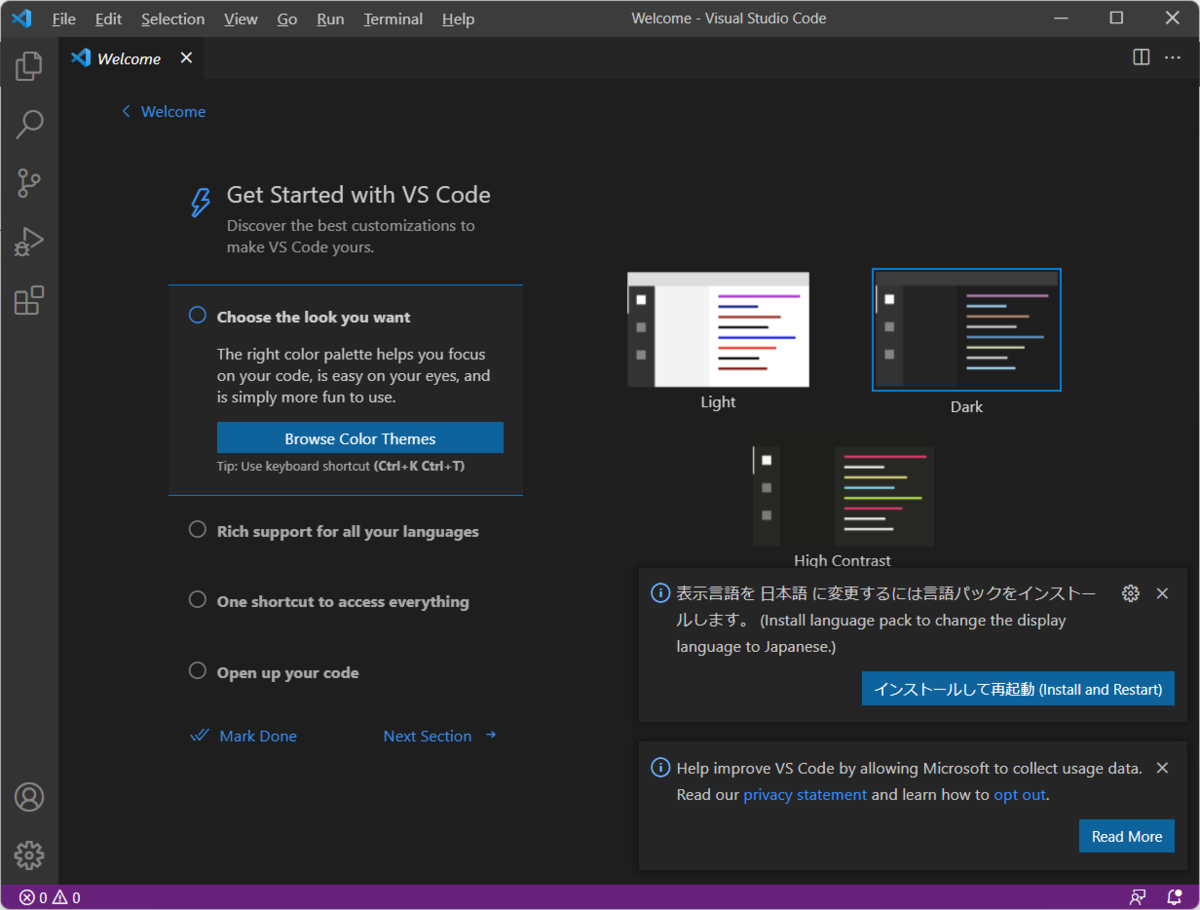The height and width of the screenshot is (910, 1200).
Task: Open the File menu
Action: pyautogui.click(x=64, y=19)
